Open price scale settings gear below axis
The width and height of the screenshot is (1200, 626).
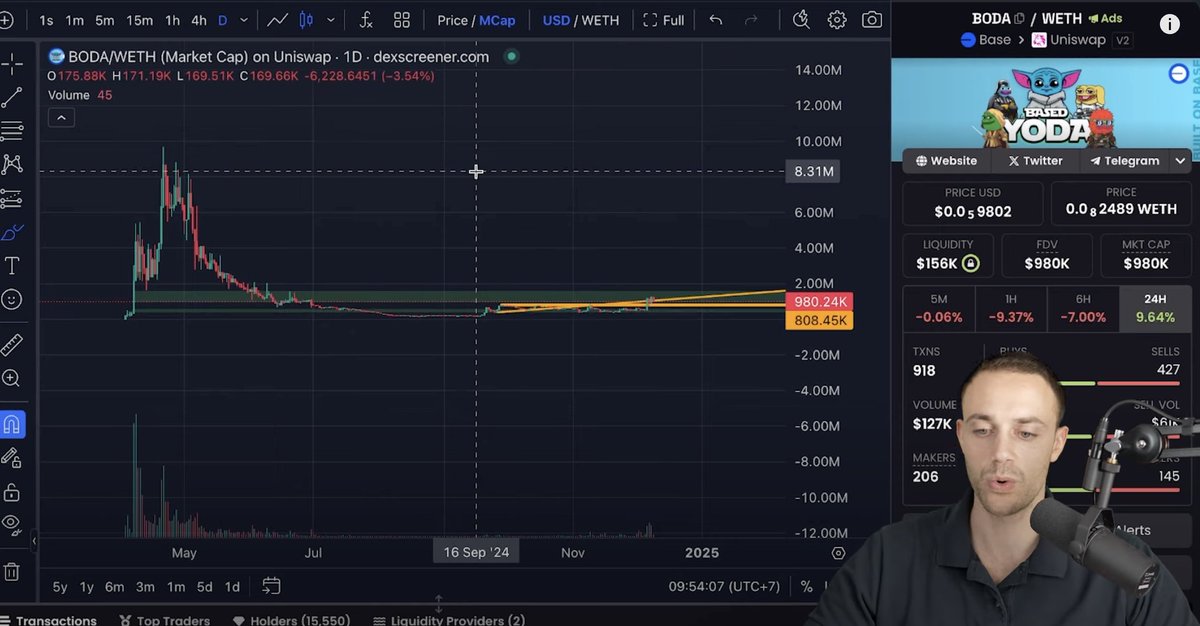pyautogui.click(x=838, y=553)
